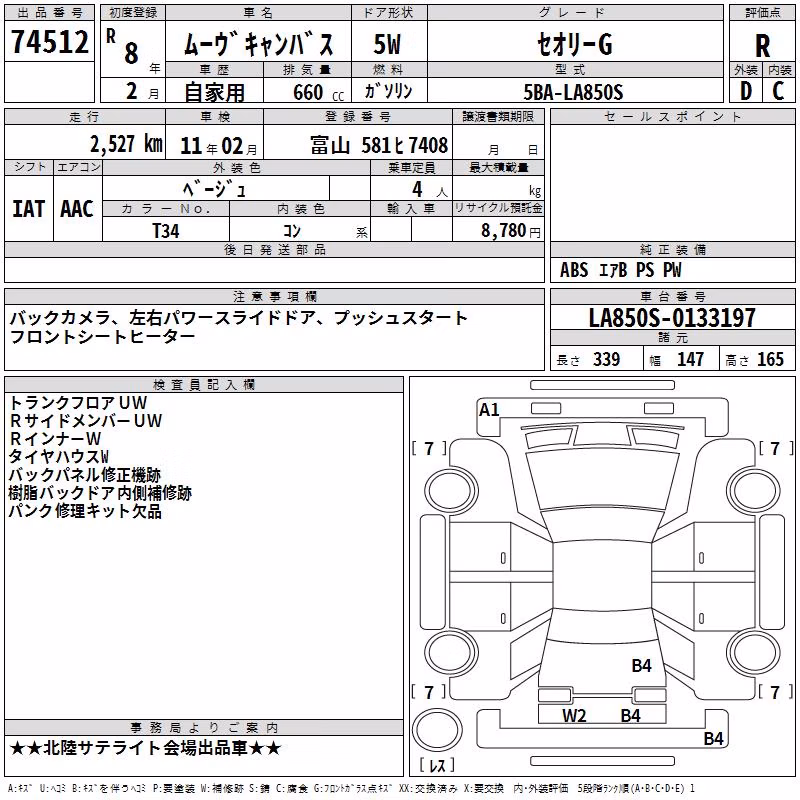800x800 pixels.
Task: Click the color number T34
Action: 166,231
